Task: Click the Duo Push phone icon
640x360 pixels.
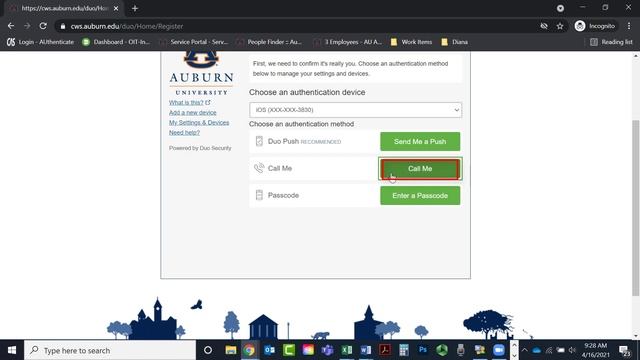Action: 259,141
